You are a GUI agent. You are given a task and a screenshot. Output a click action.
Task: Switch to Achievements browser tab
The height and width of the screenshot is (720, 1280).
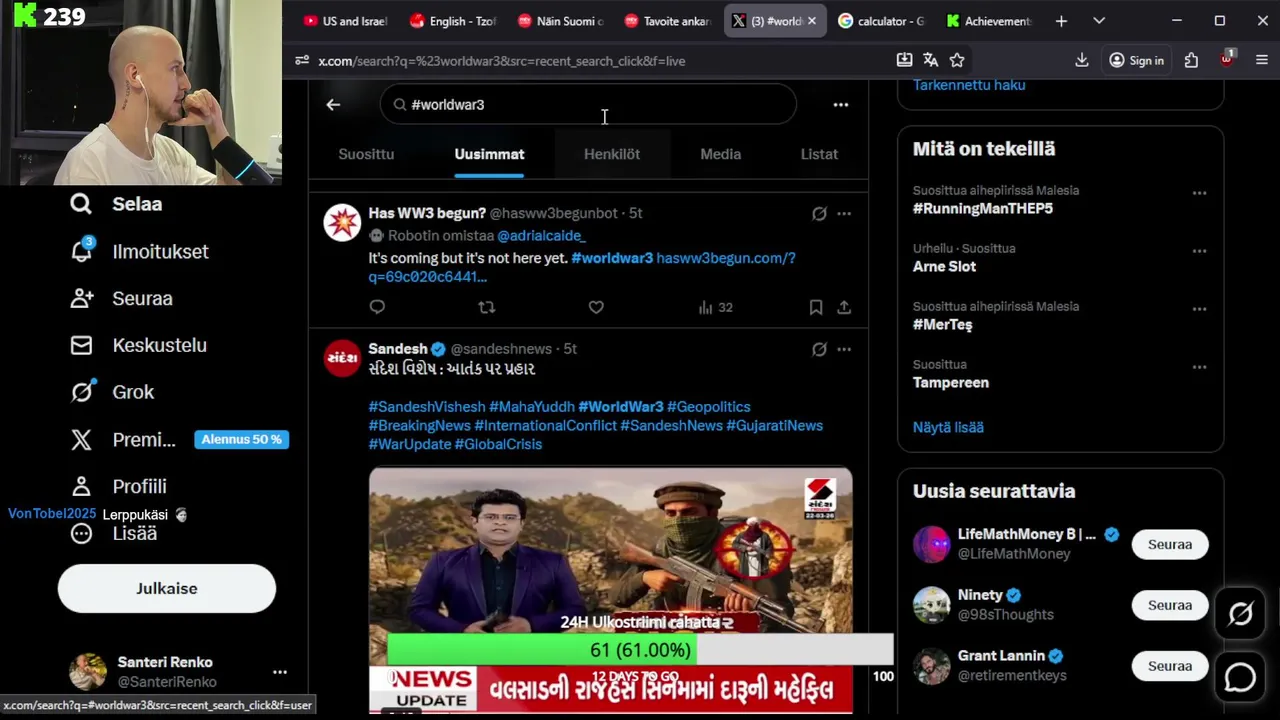988,21
